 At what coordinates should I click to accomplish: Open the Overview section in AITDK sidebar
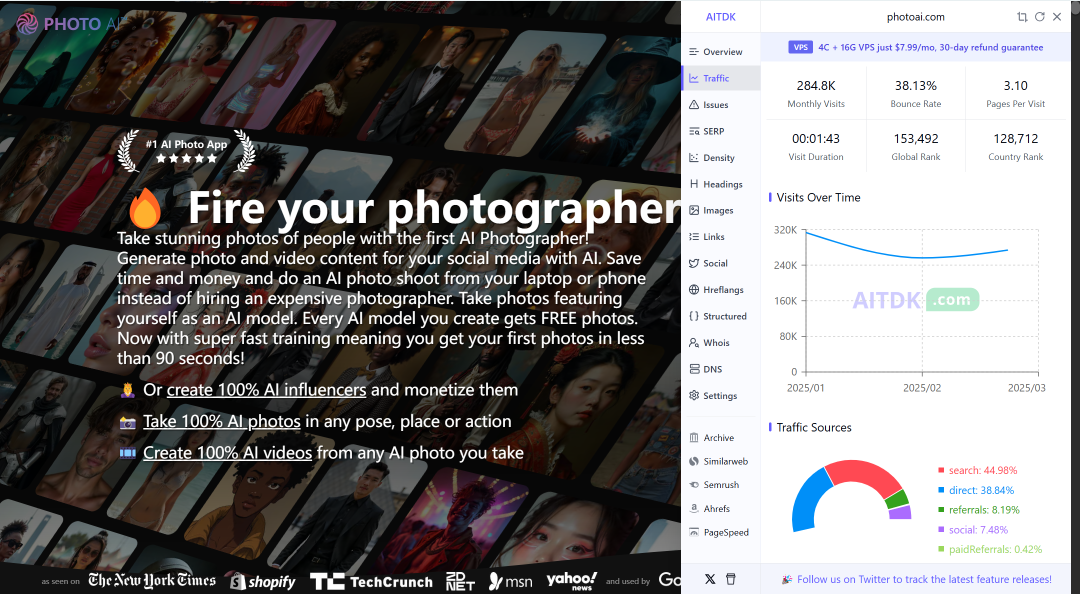click(x=721, y=52)
